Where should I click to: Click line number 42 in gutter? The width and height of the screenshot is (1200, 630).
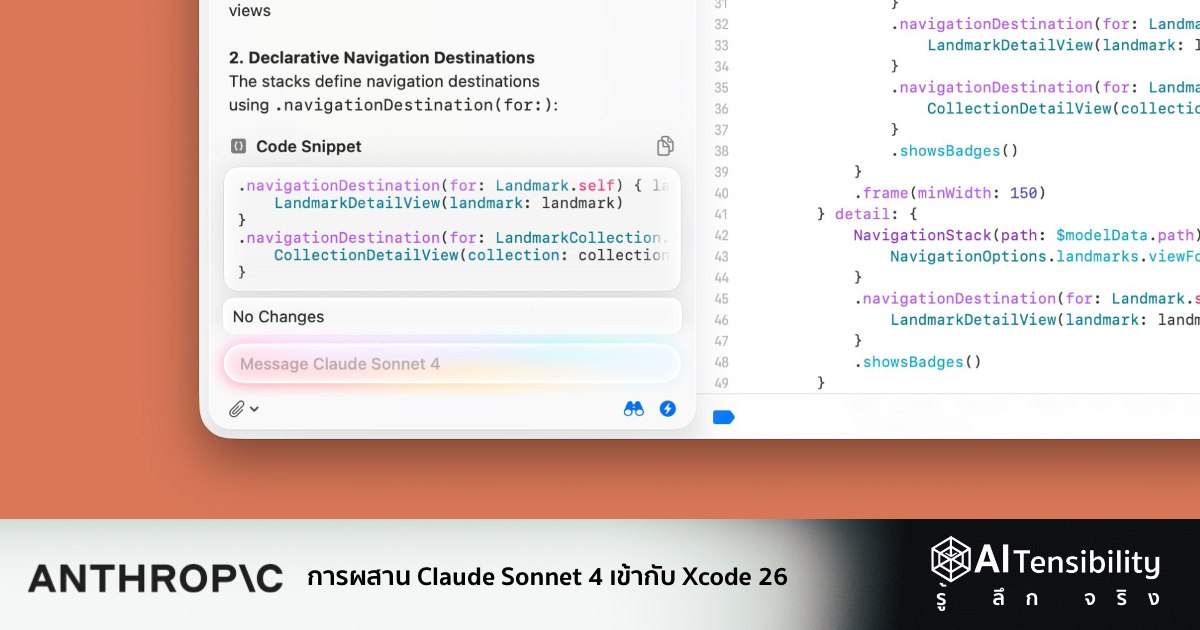coord(721,235)
